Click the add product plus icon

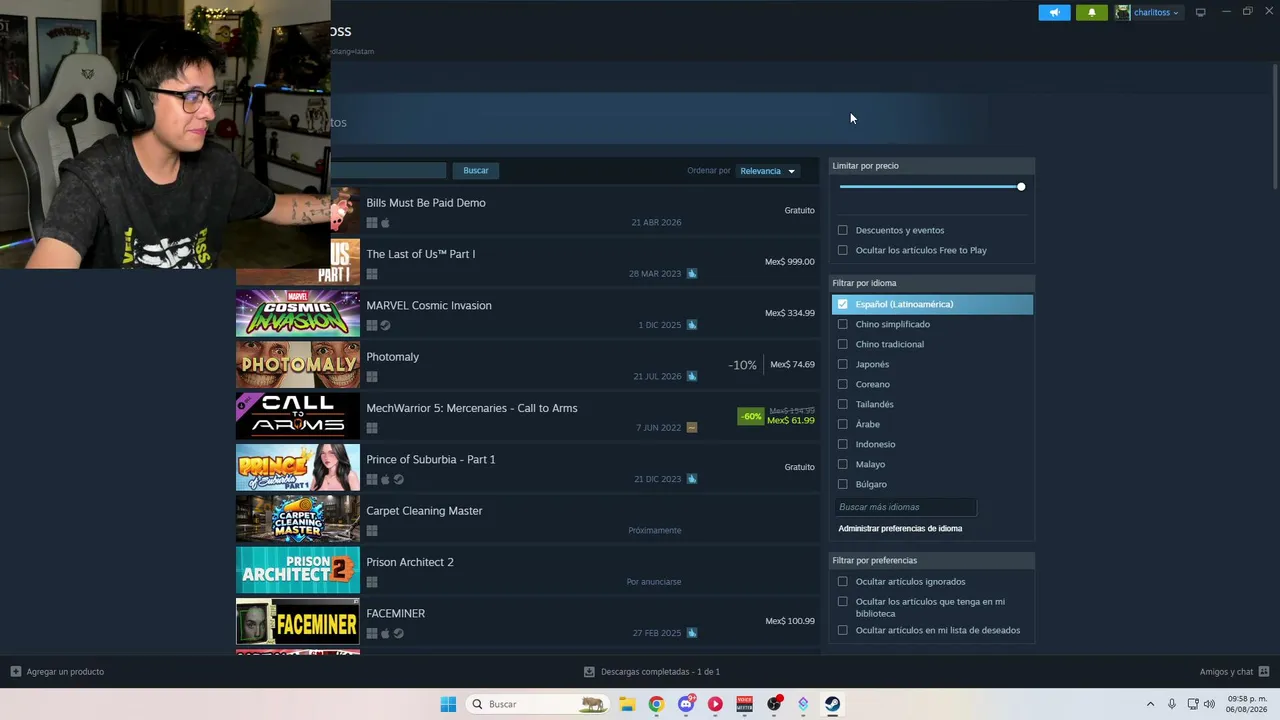(x=15, y=672)
